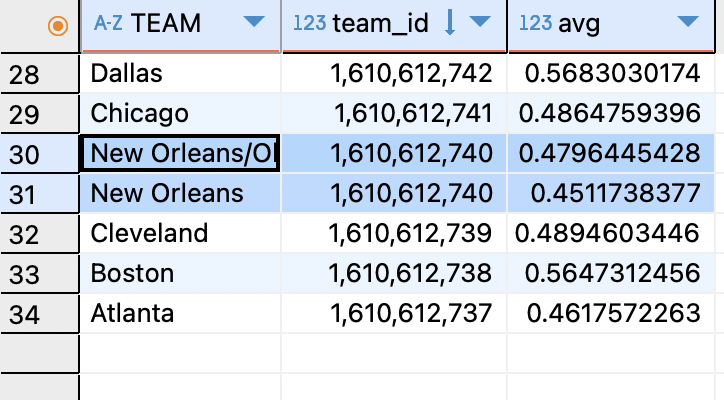724x400 pixels.
Task: Click team_id value 1,610,612,737
Action: pyautogui.click(x=394, y=313)
